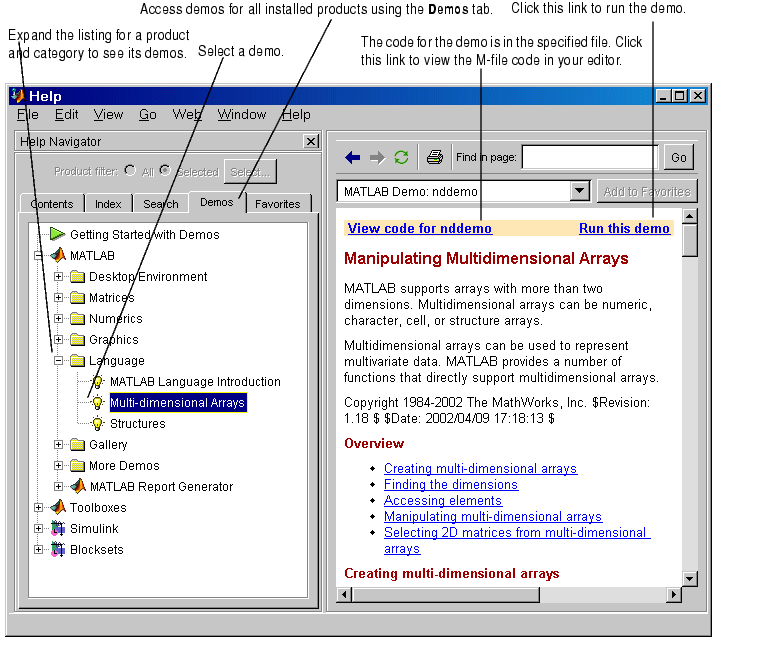
Task: Click the Gallery folder icon
Action: [77, 444]
